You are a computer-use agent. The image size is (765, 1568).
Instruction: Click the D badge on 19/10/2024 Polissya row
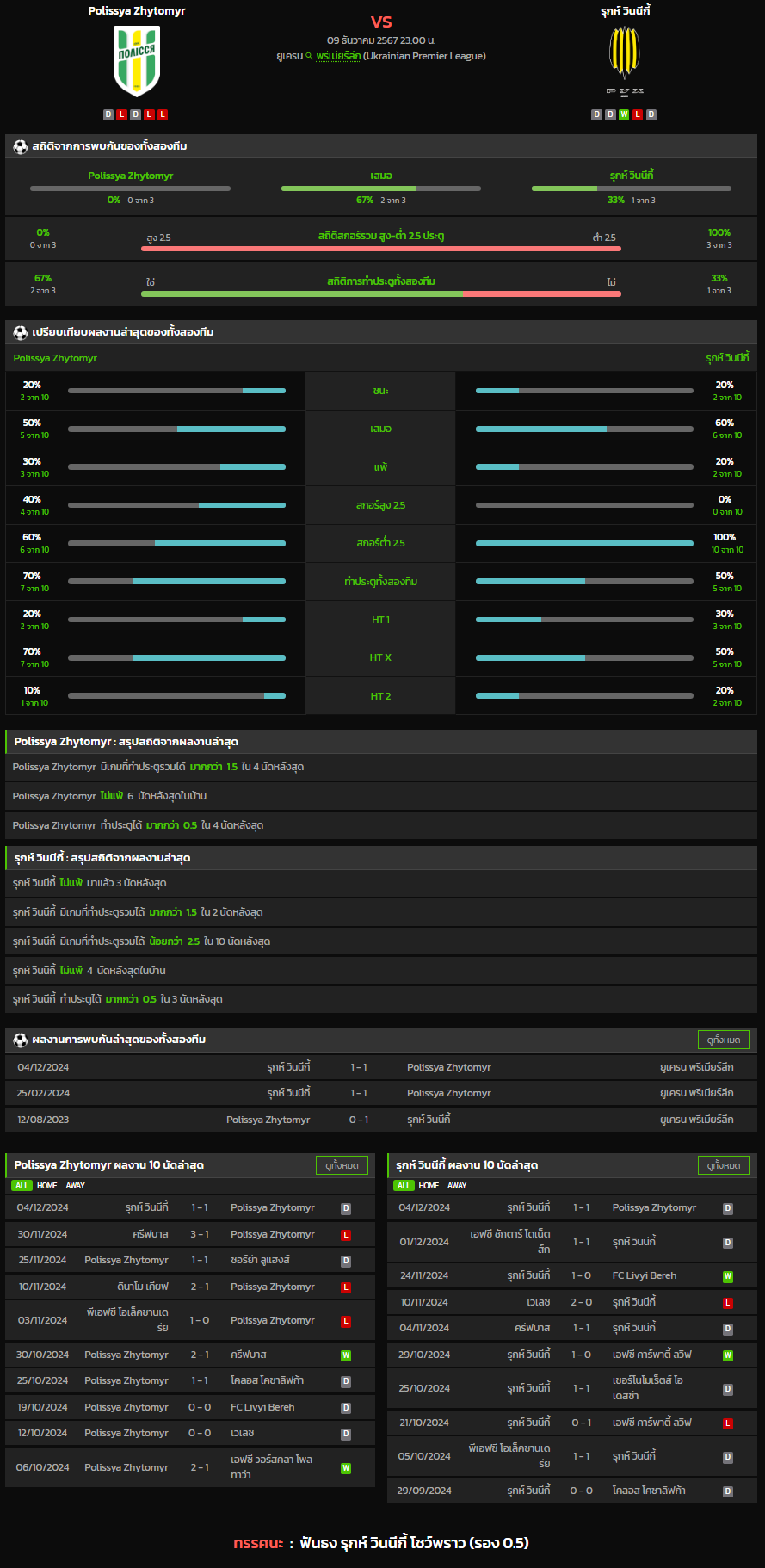[346, 1408]
